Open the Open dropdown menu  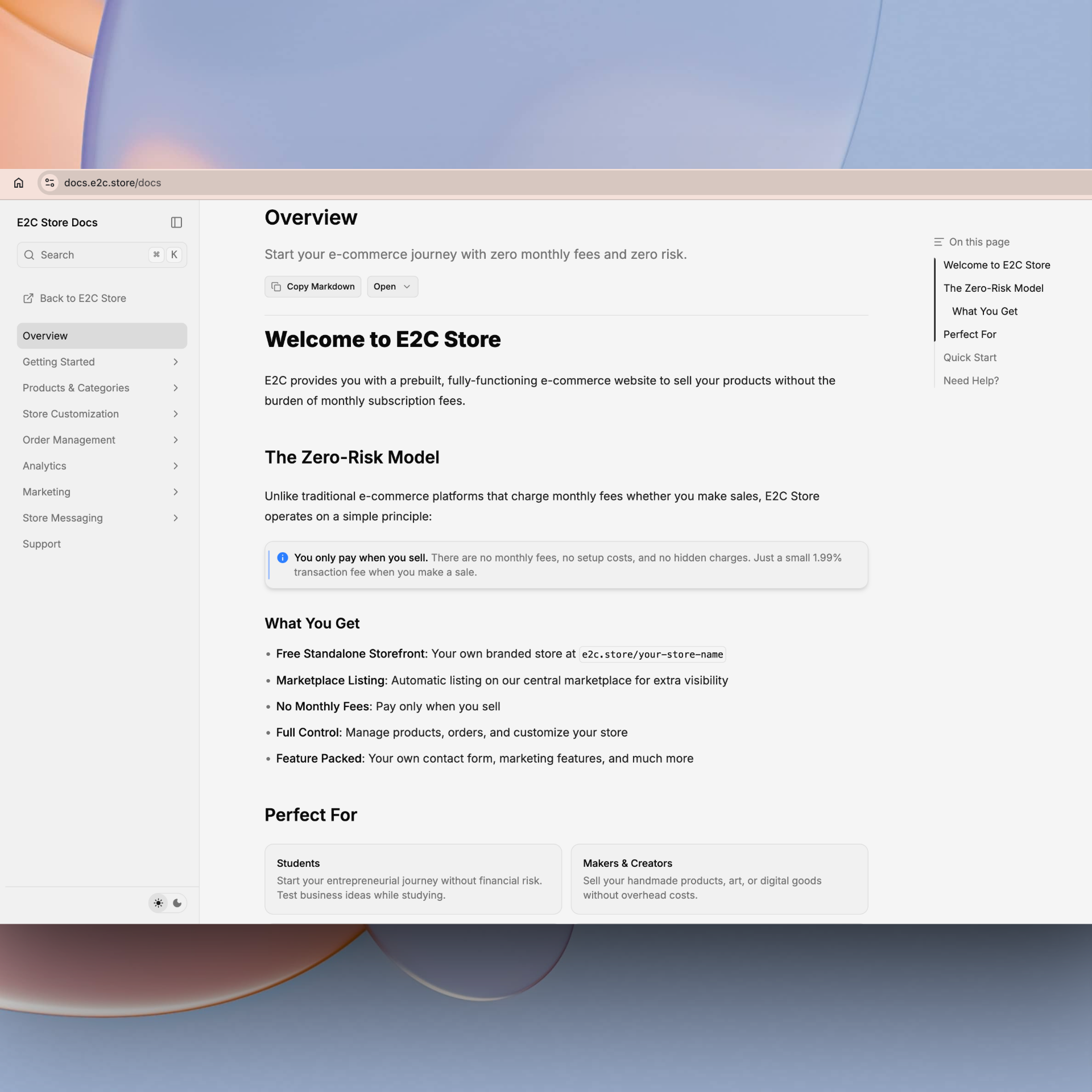click(392, 287)
